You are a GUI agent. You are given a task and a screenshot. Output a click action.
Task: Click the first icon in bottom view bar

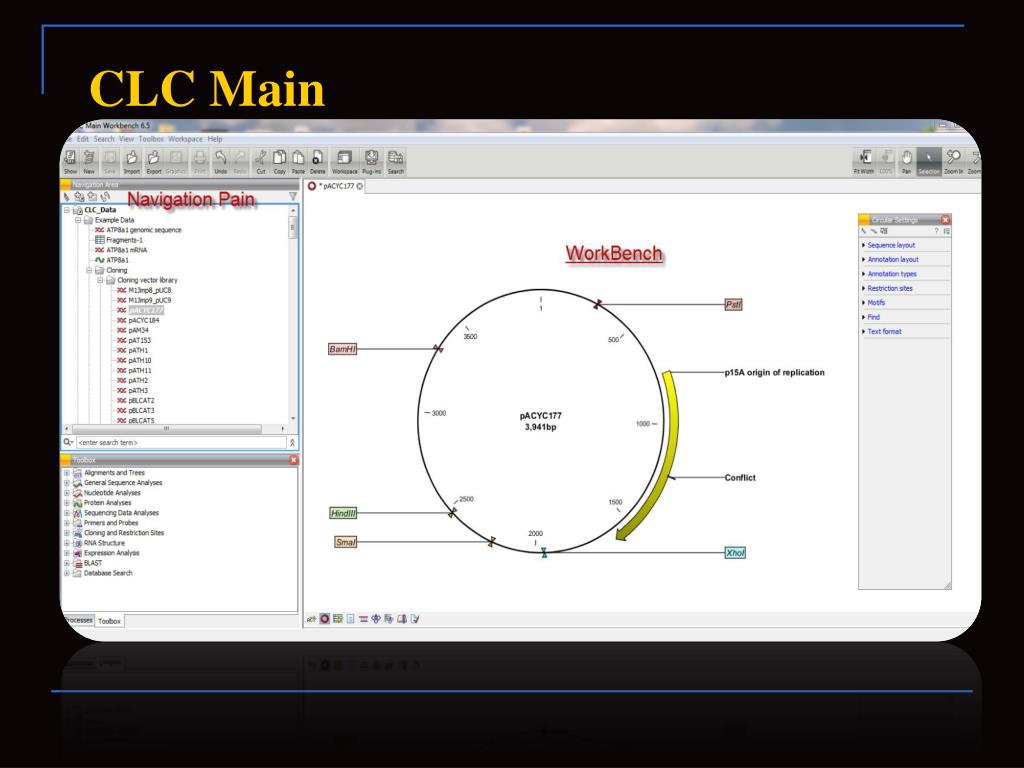click(312, 618)
